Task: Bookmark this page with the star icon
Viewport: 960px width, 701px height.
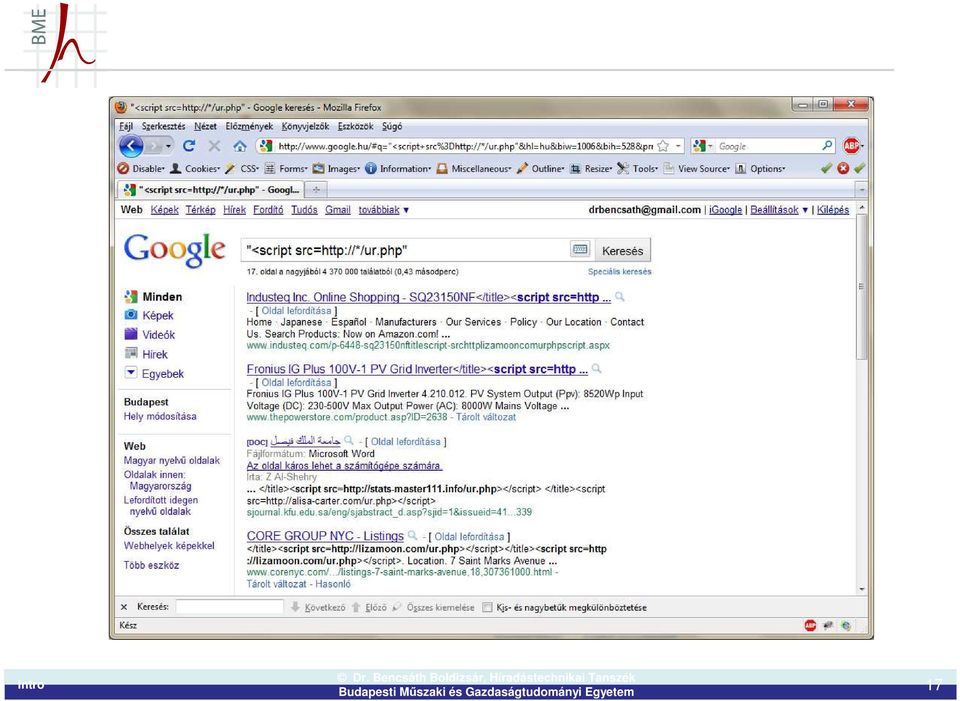Action: [x=663, y=146]
